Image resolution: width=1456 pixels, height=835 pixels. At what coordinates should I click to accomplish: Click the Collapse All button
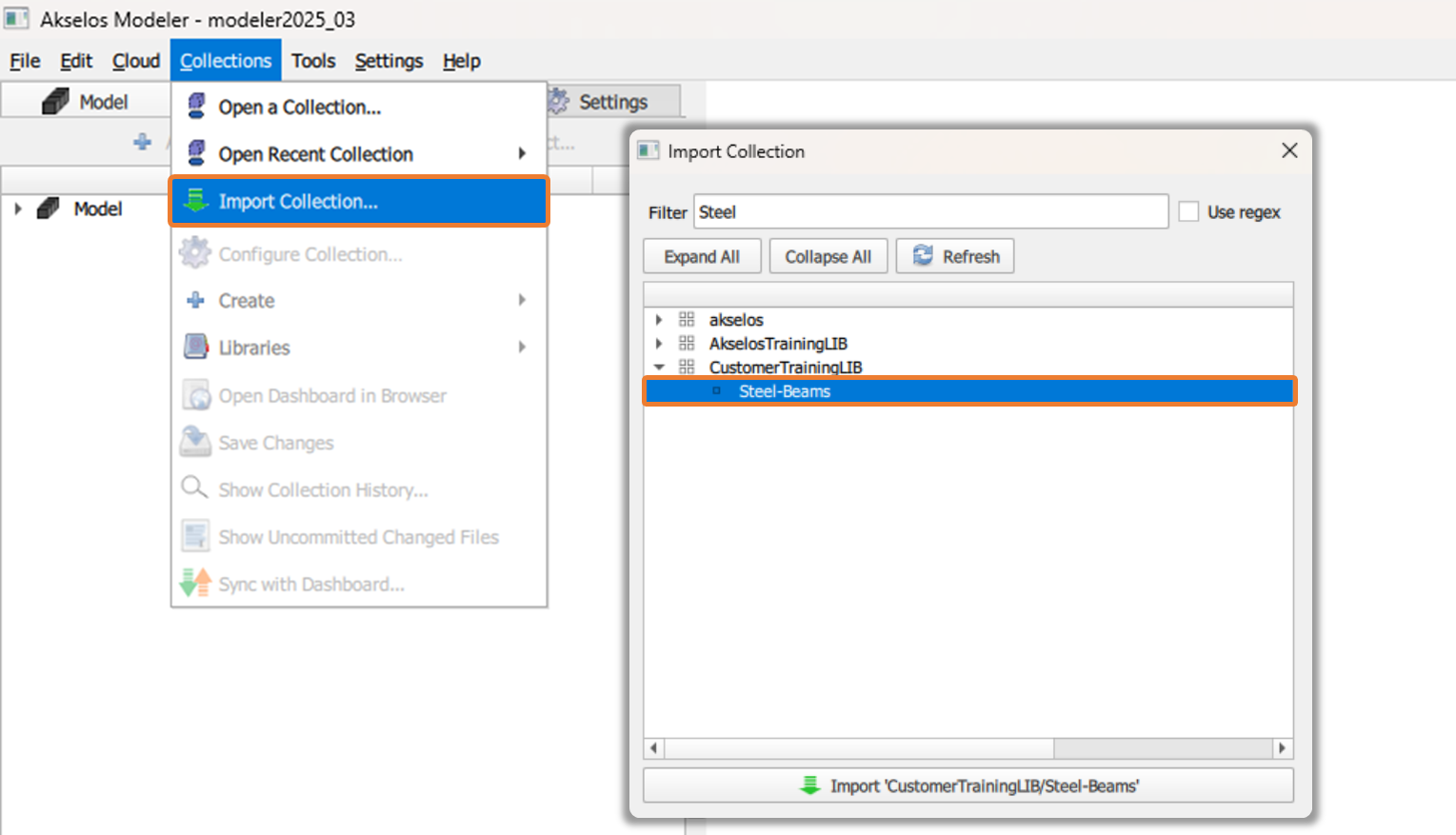[828, 256]
